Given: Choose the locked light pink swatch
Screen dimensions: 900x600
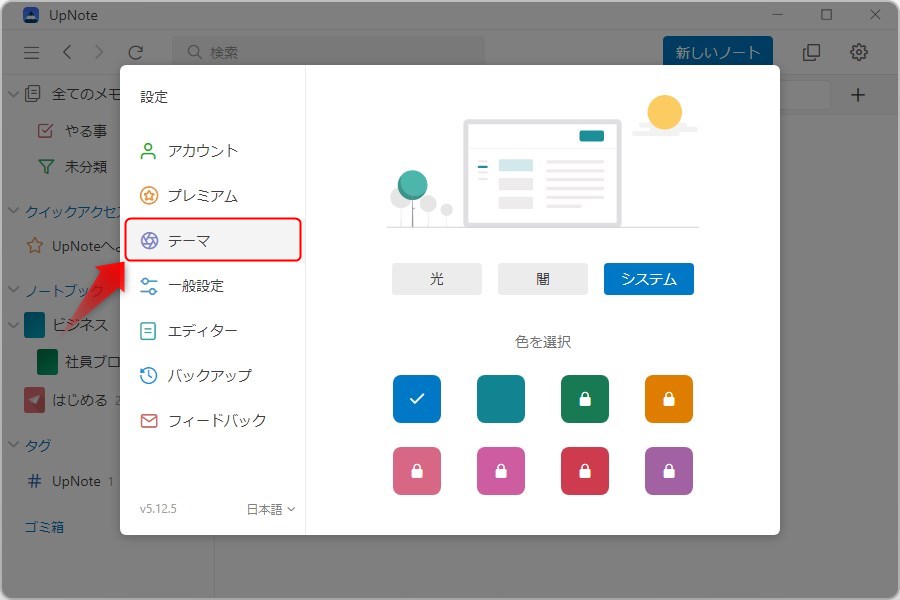Looking at the screenshot, I should pyautogui.click(x=417, y=471).
